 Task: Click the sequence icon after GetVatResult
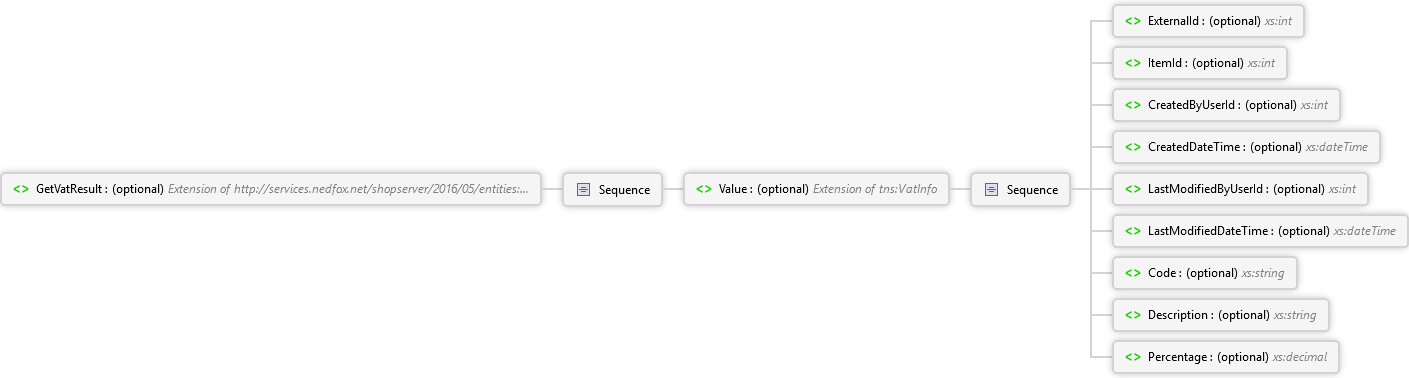[583, 189]
